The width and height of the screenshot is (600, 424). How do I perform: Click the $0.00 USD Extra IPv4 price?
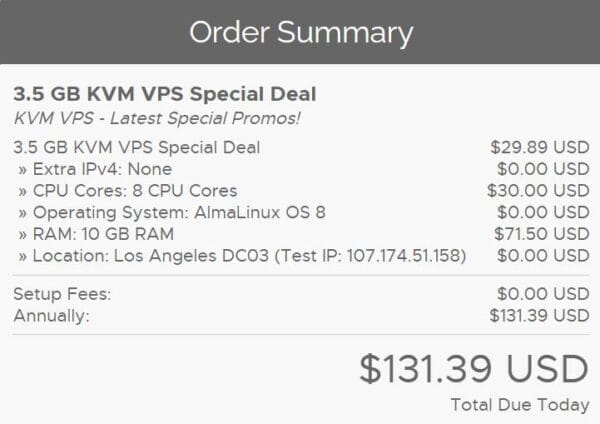tap(543, 169)
